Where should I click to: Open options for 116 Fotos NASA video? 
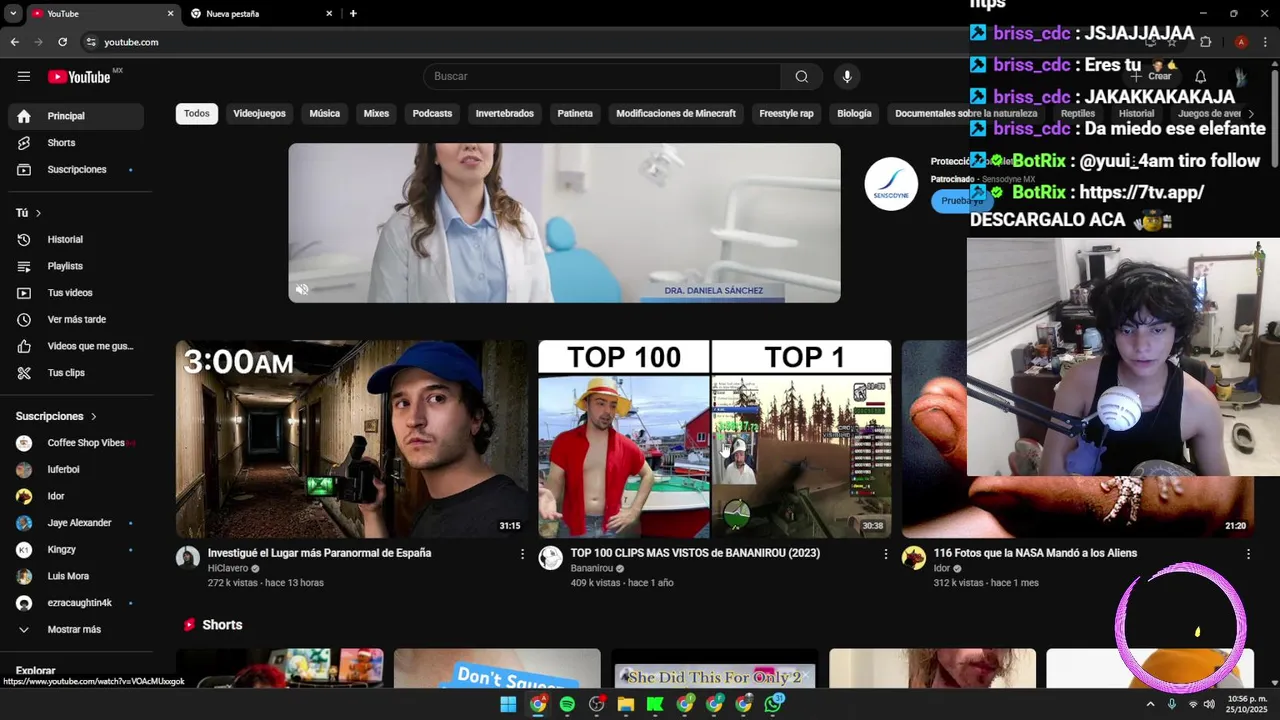tap(1248, 554)
